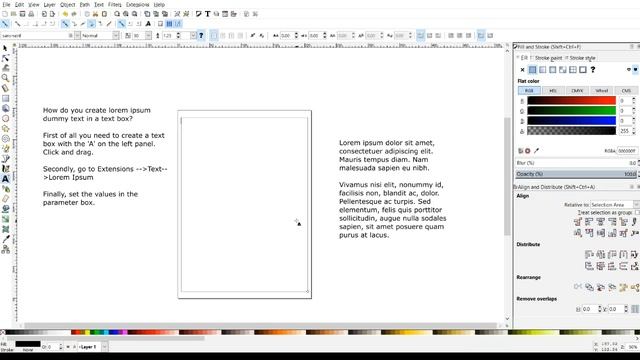Select the Rectangle tool
This screenshot has width=640, height=360.
point(5,98)
